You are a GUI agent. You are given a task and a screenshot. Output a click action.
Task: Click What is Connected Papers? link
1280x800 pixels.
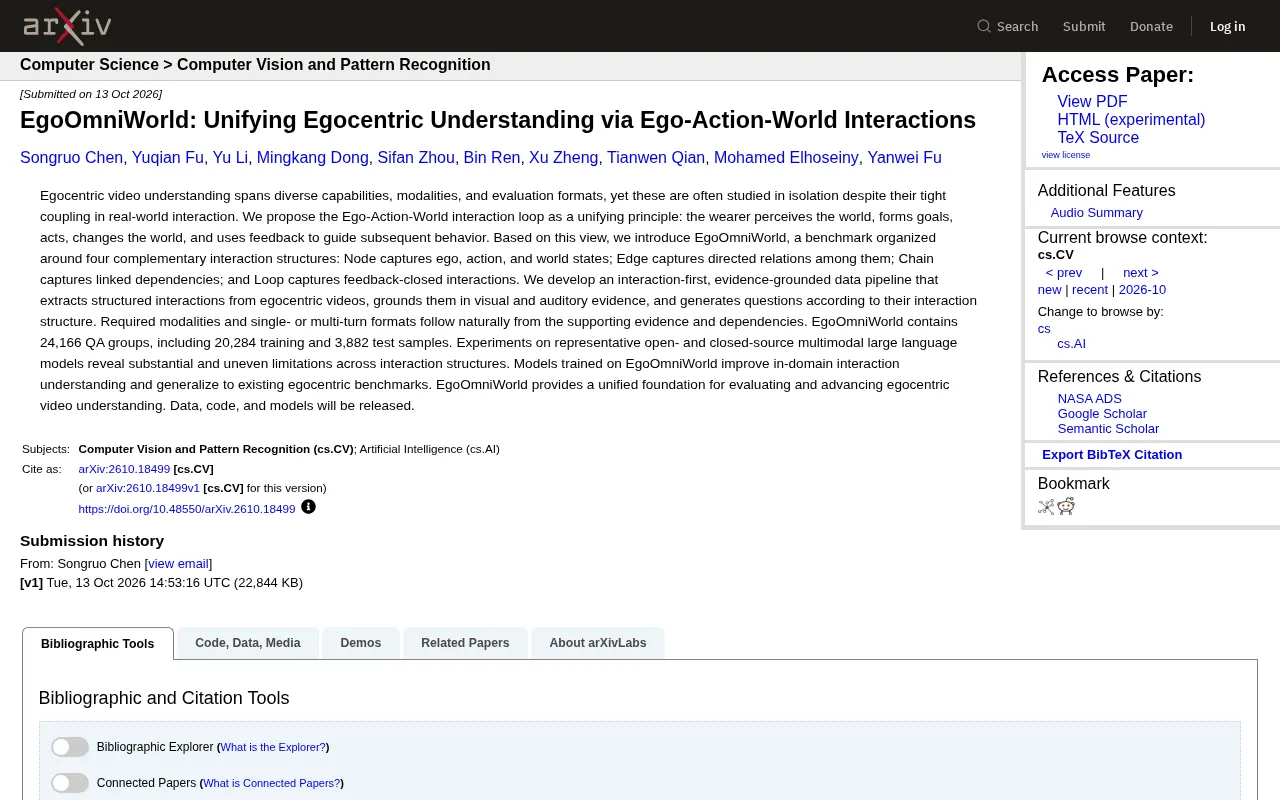[272, 784]
